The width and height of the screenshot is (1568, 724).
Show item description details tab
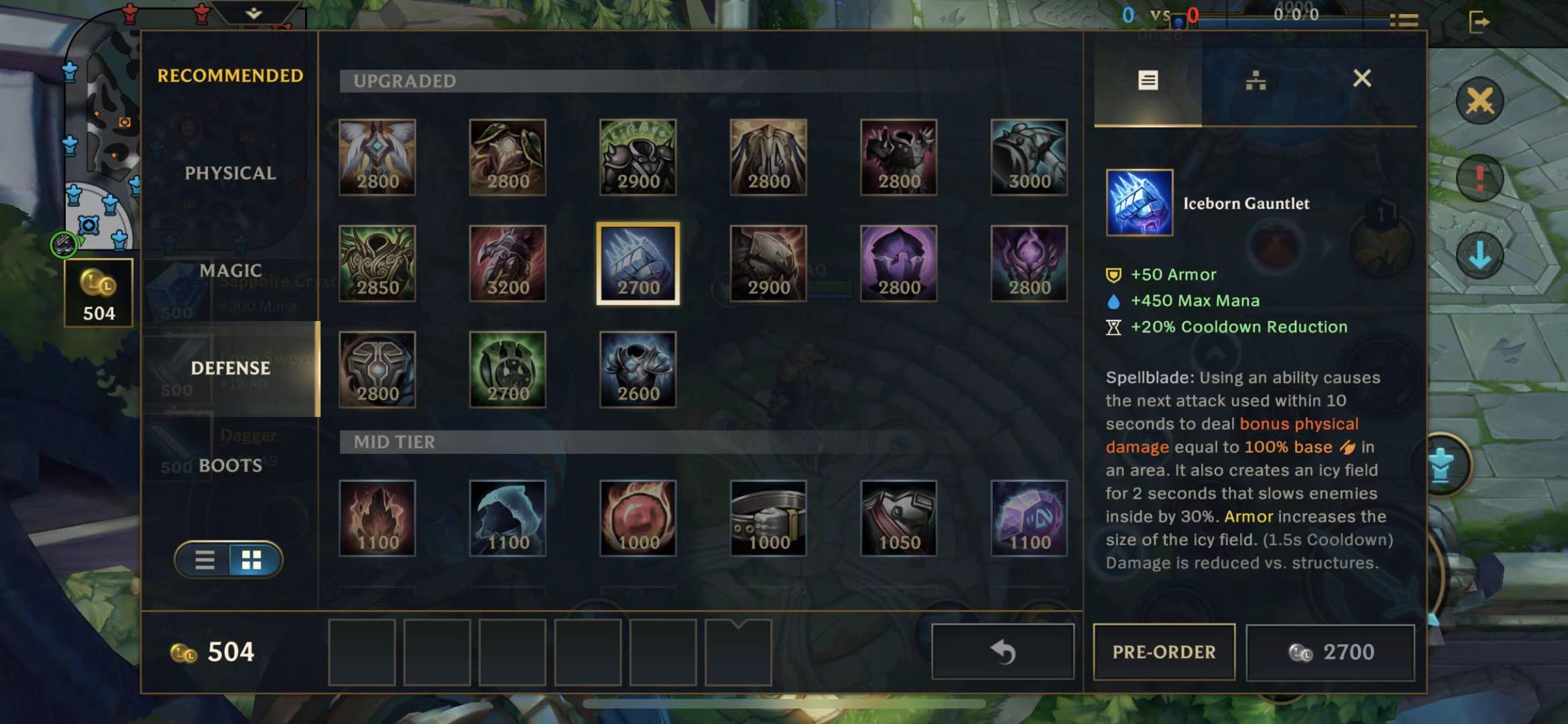coord(1148,80)
